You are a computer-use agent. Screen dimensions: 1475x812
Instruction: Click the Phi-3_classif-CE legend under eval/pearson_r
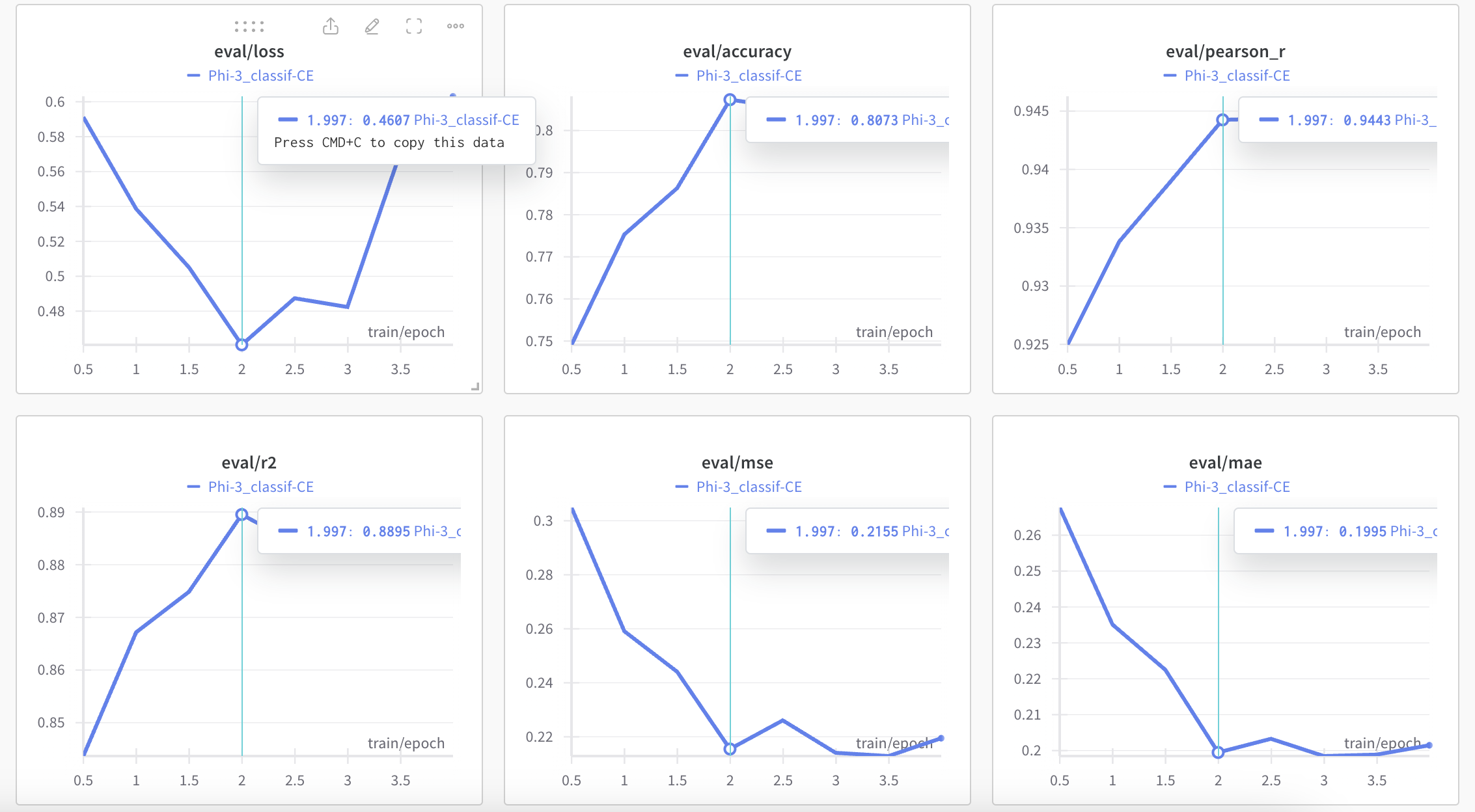pyautogui.click(x=1237, y=75)
